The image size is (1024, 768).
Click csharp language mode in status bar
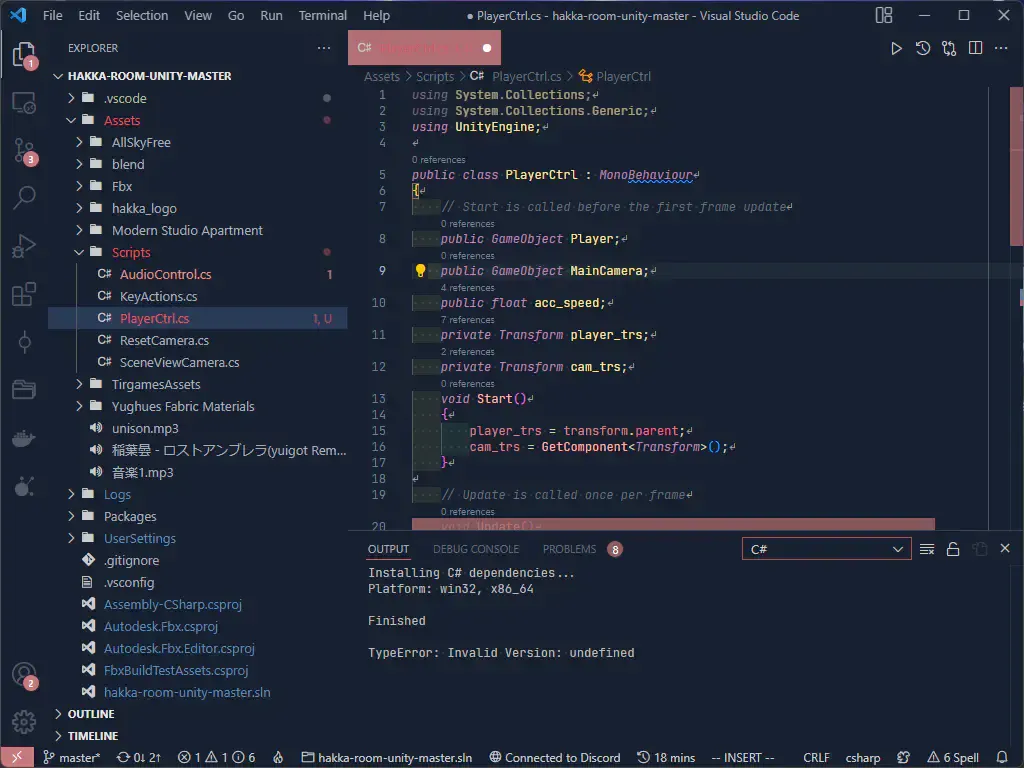862,758
